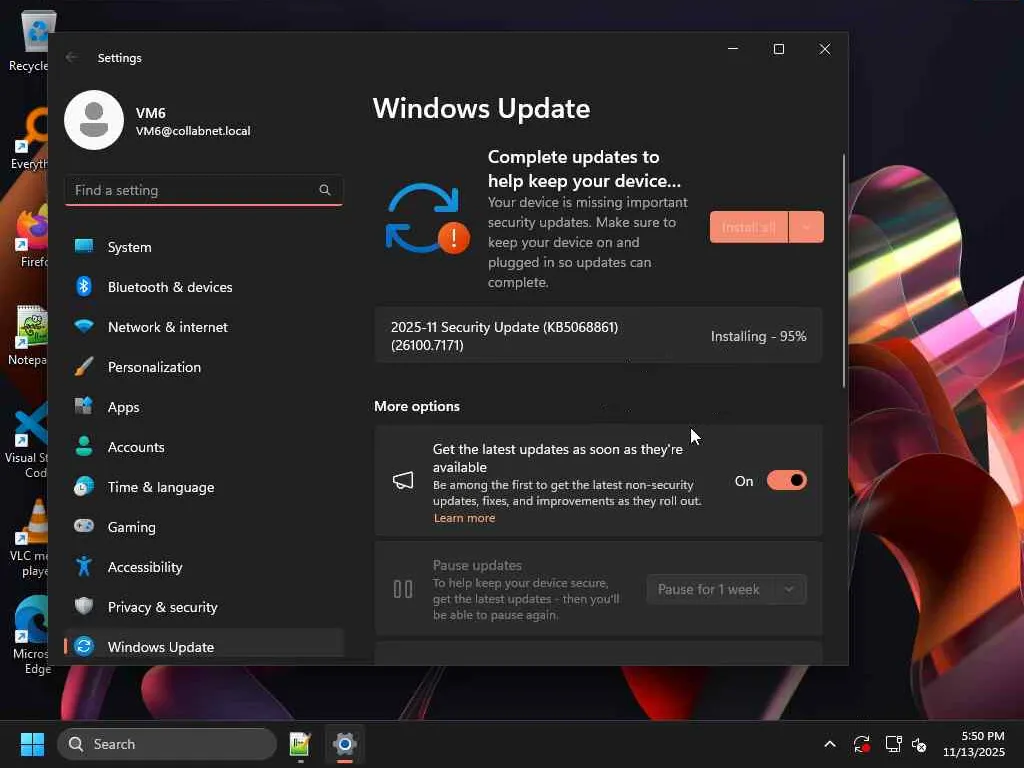Open Time & language settings

pos(204,487)
